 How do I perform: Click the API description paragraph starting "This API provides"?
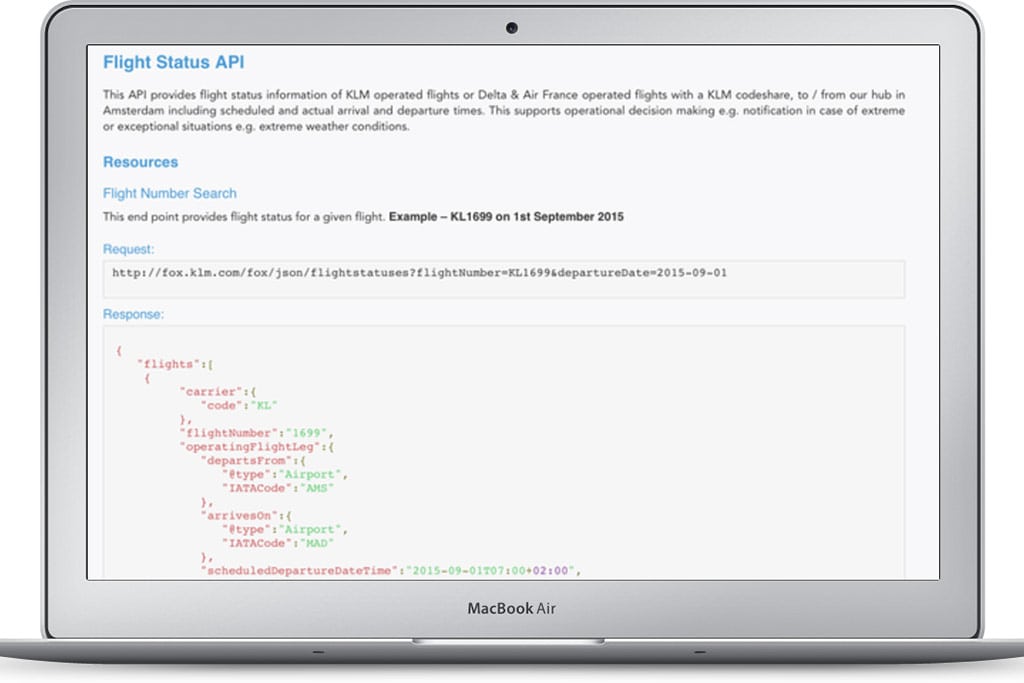[x=504, y=110]
